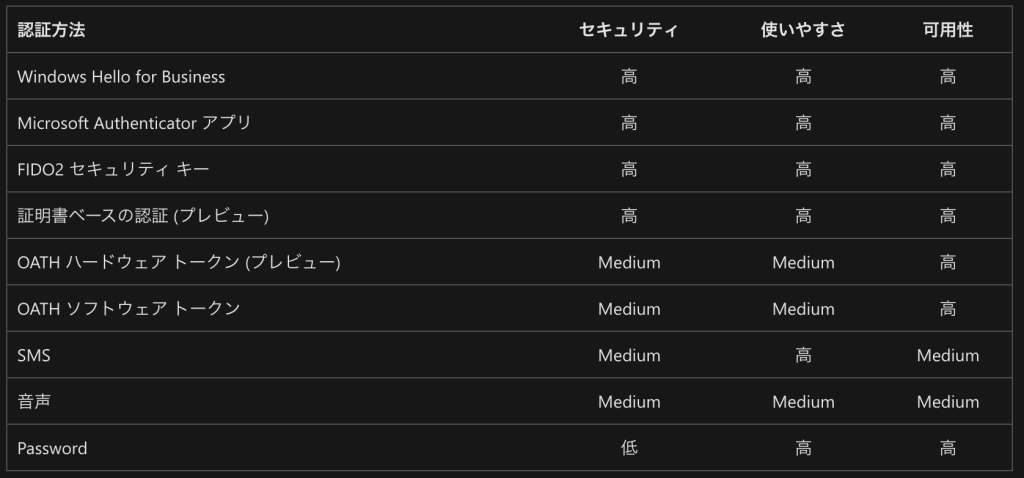
Task: Click SMS availability Medium cell
Action: pyautogui.click(x=948, y=355)
